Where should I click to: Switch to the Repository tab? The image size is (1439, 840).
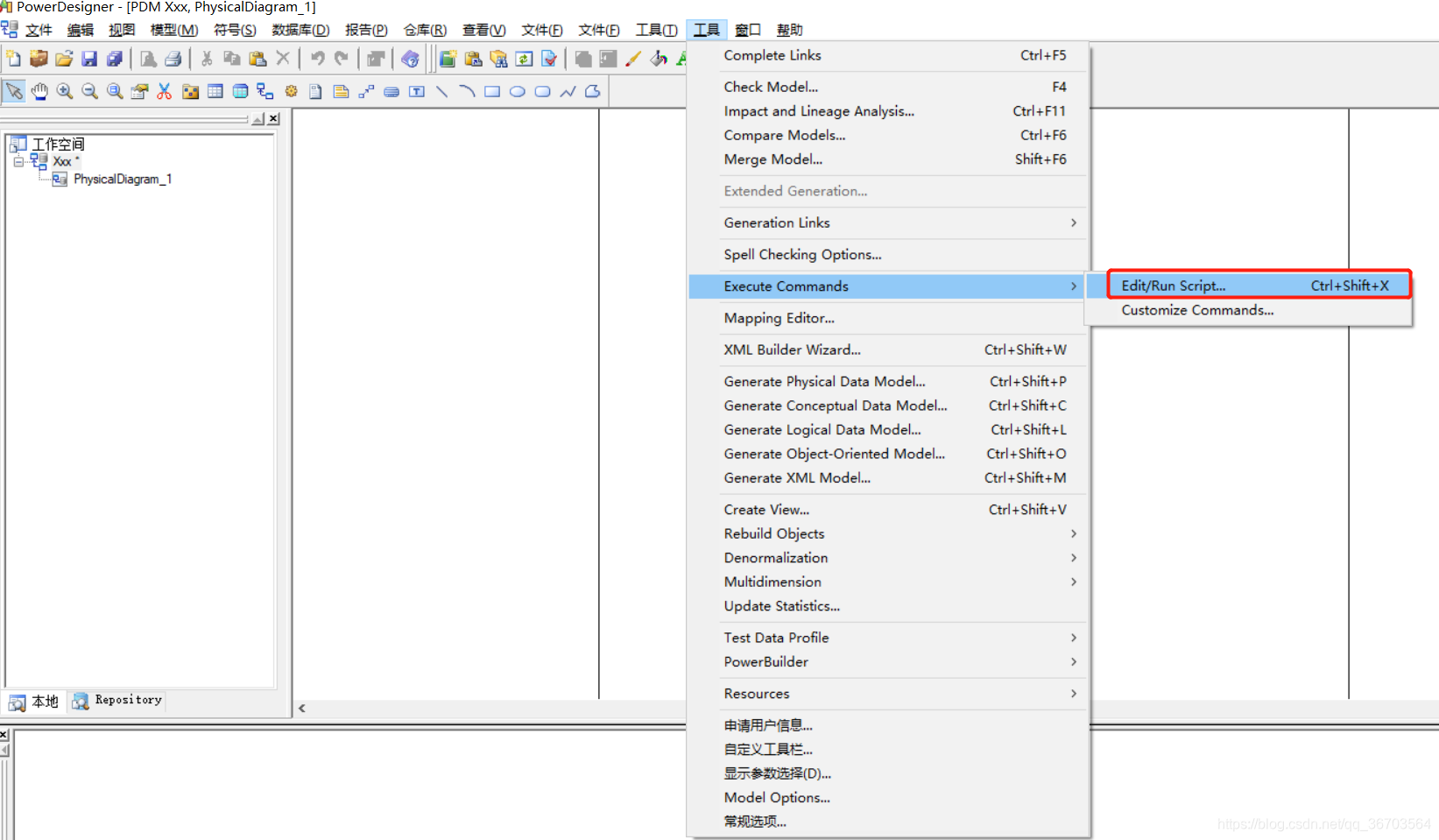(x=117, y=701)
